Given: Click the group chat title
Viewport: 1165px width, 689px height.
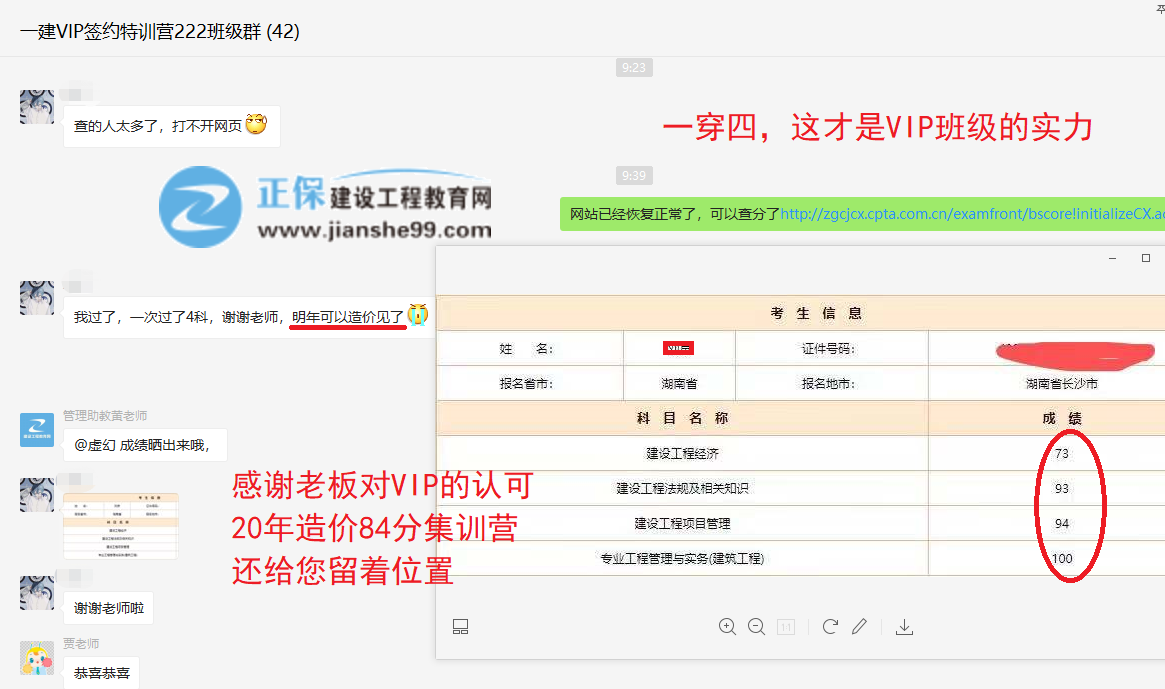Looking at the screenshot, I should [x=160, y=31].
